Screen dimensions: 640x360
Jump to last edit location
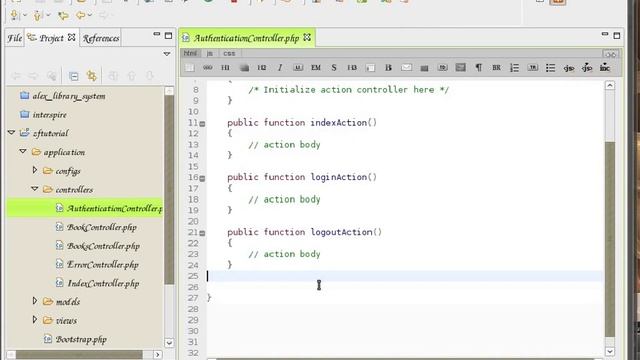(x=63, y=16)
